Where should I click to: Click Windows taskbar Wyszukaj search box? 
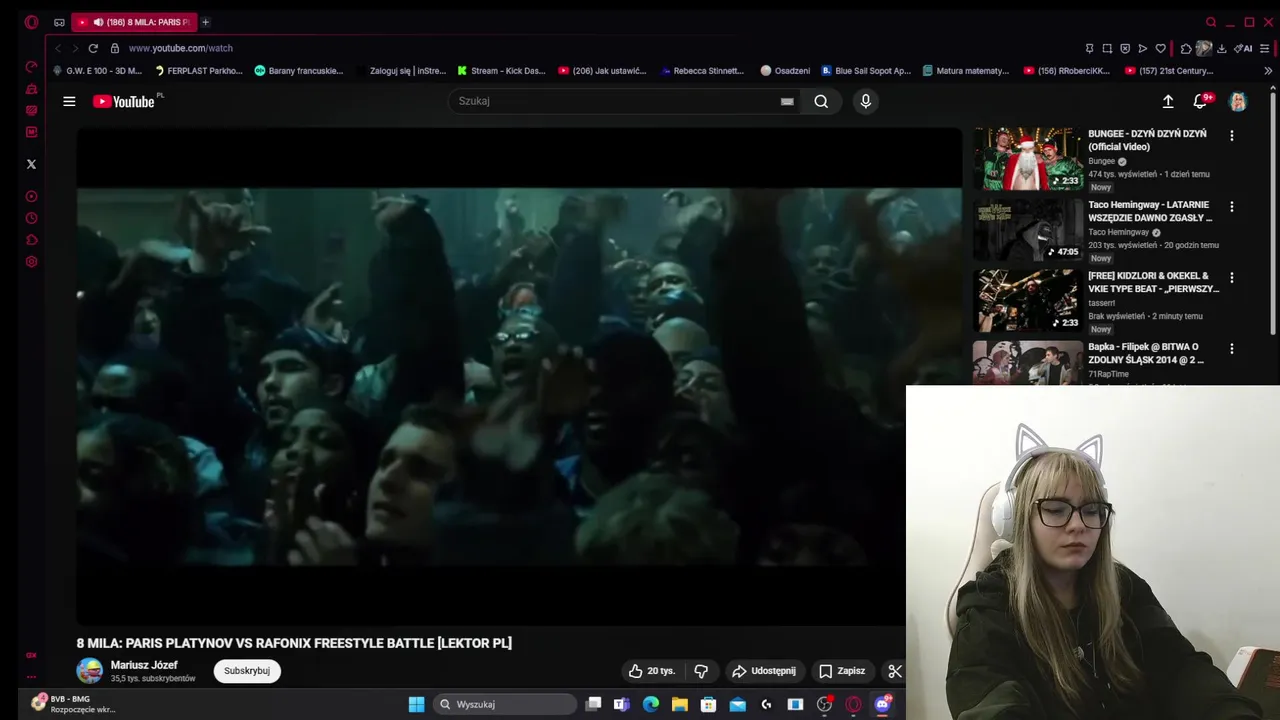click(x=504, y=704)
